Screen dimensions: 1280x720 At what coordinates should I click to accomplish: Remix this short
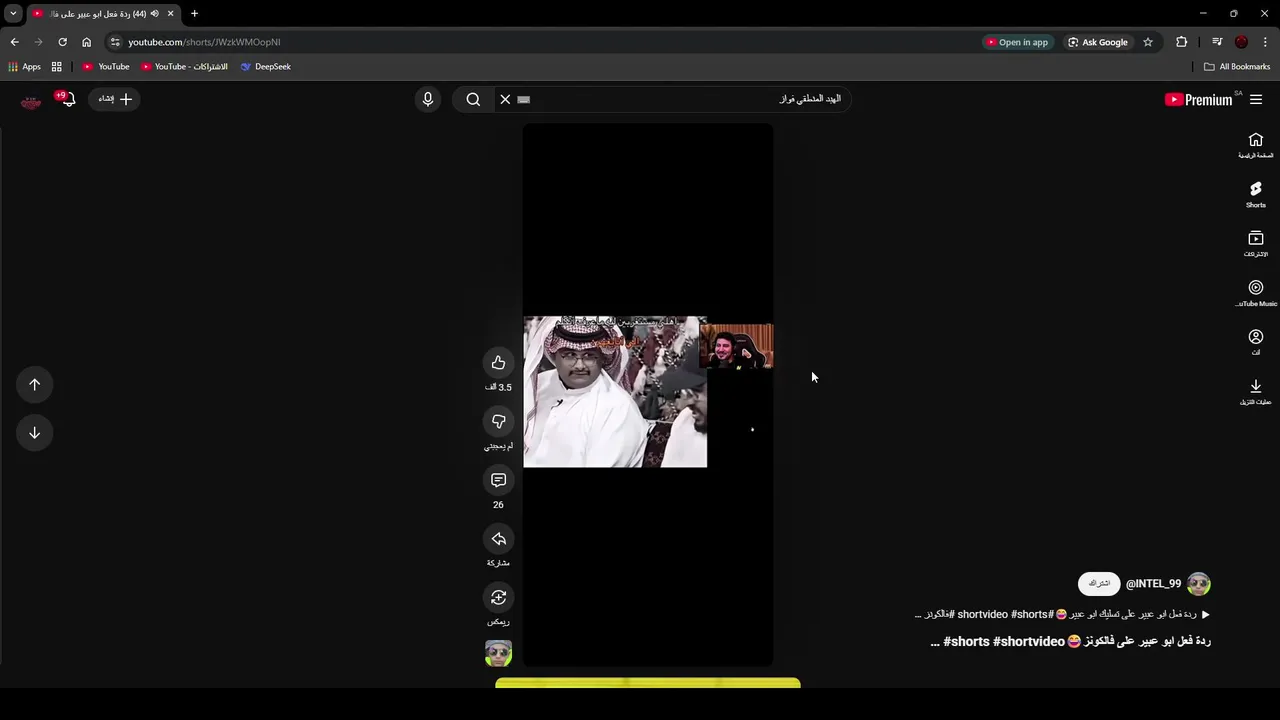pyautogui.click(x=498, y=597)
